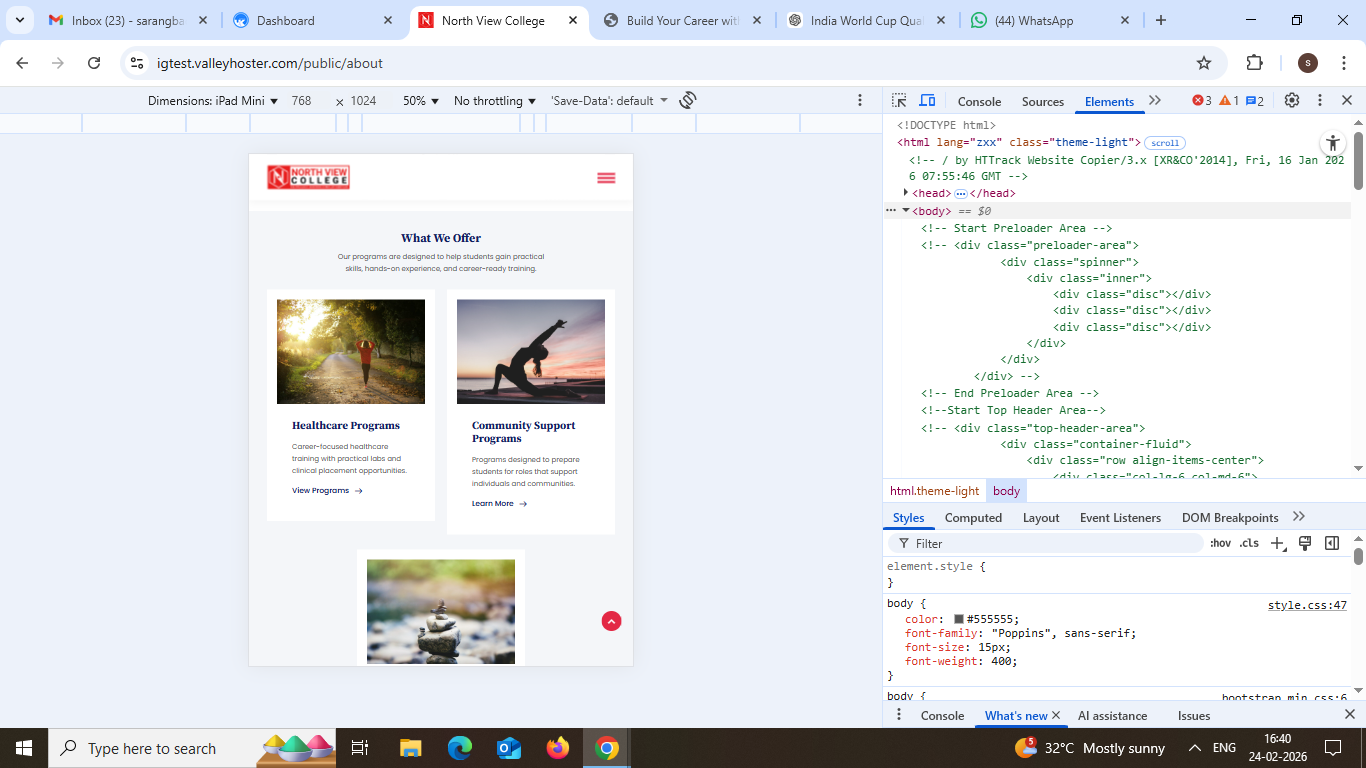The height and width of the screenshot is (768, 1366).
Task: Switch to the Console panel tab
Action: tap(979, 102)
